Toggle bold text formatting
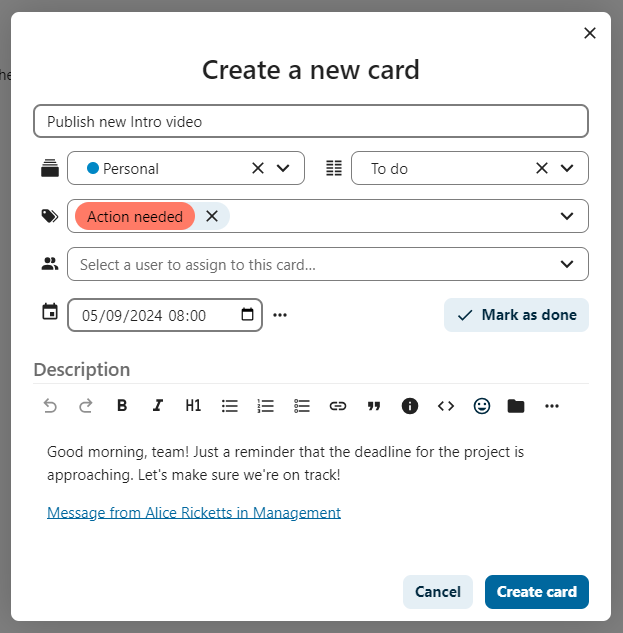 122,406
